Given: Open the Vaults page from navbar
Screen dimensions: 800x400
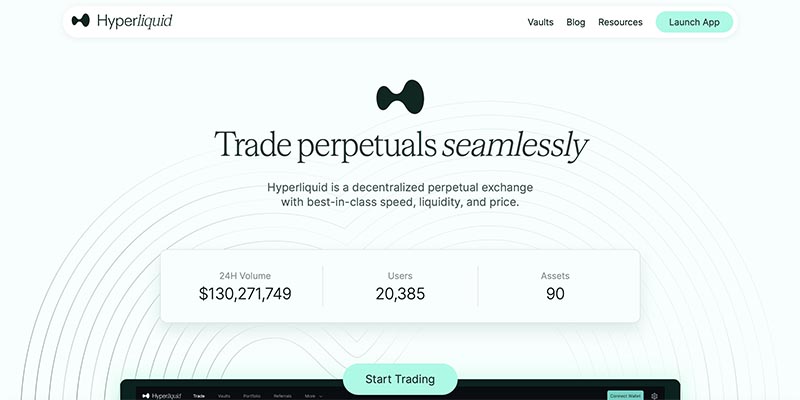Looking at the screenshot, I should pos(540,22).
